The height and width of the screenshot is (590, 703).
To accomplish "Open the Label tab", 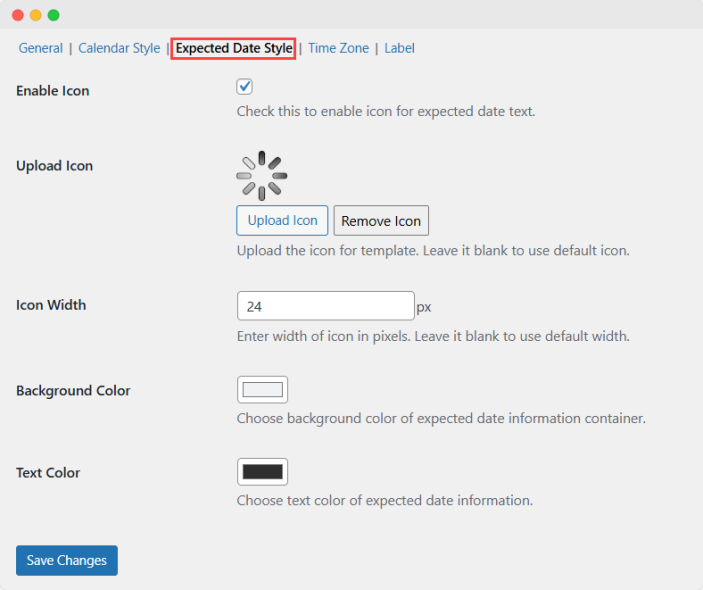I will (399, 48).
